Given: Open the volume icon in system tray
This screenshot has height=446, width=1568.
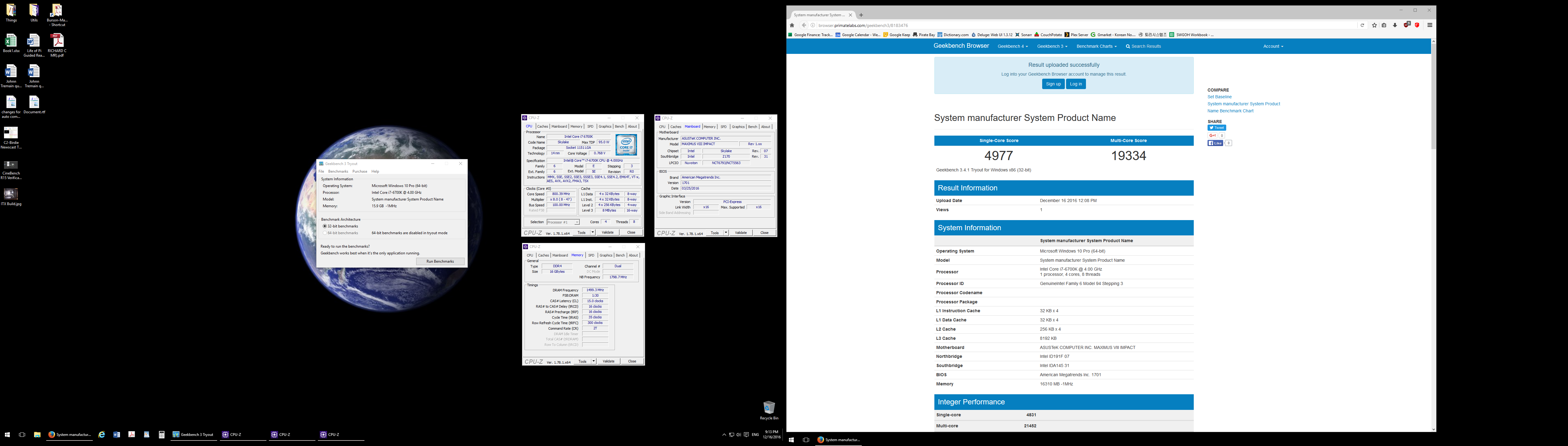Looking at the screenshot, I should click(738, 434).
